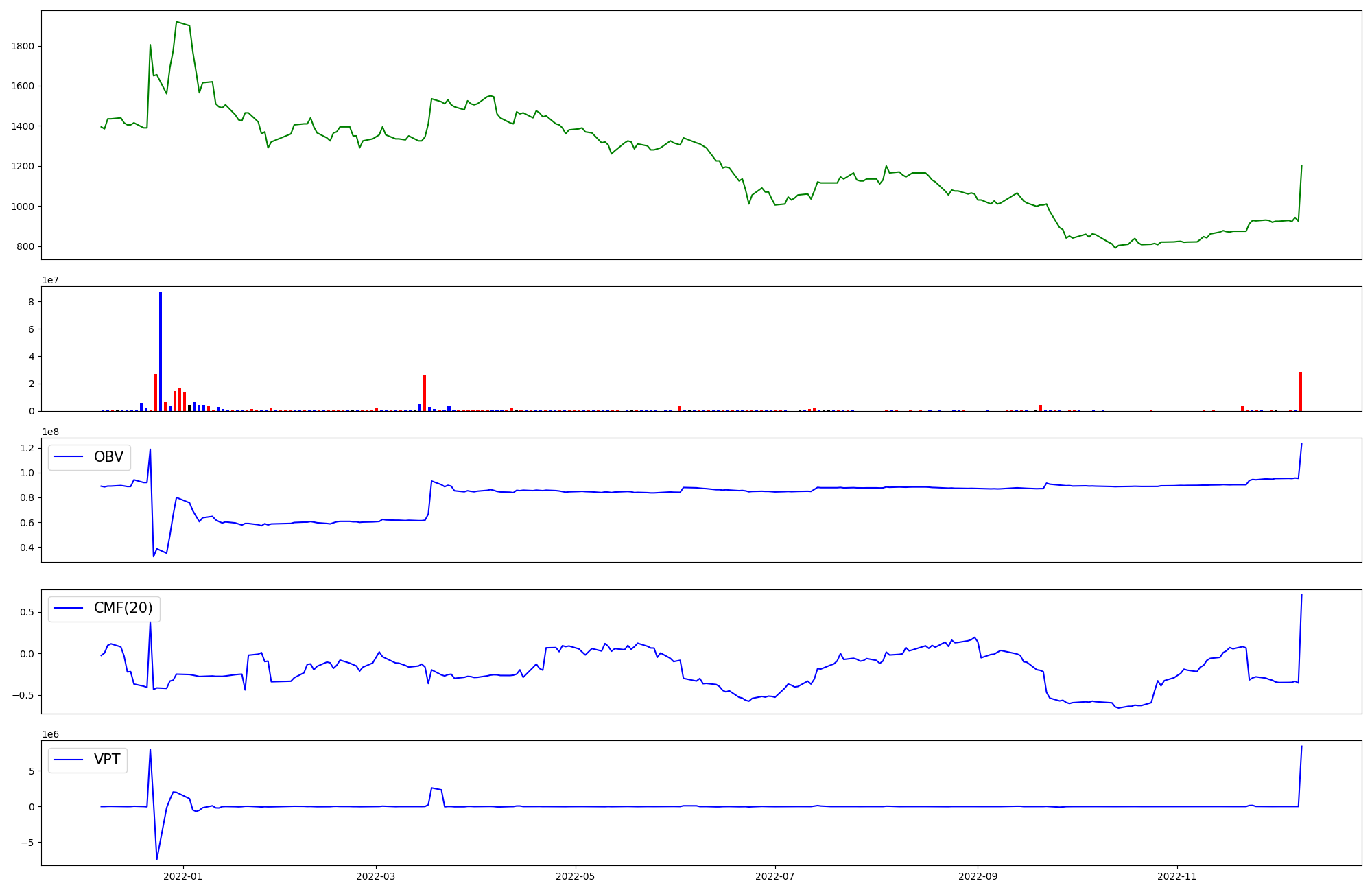1372x892 pixels.
Task: Click the 1e8 scale label above the OBV chart
Action: 50,432
